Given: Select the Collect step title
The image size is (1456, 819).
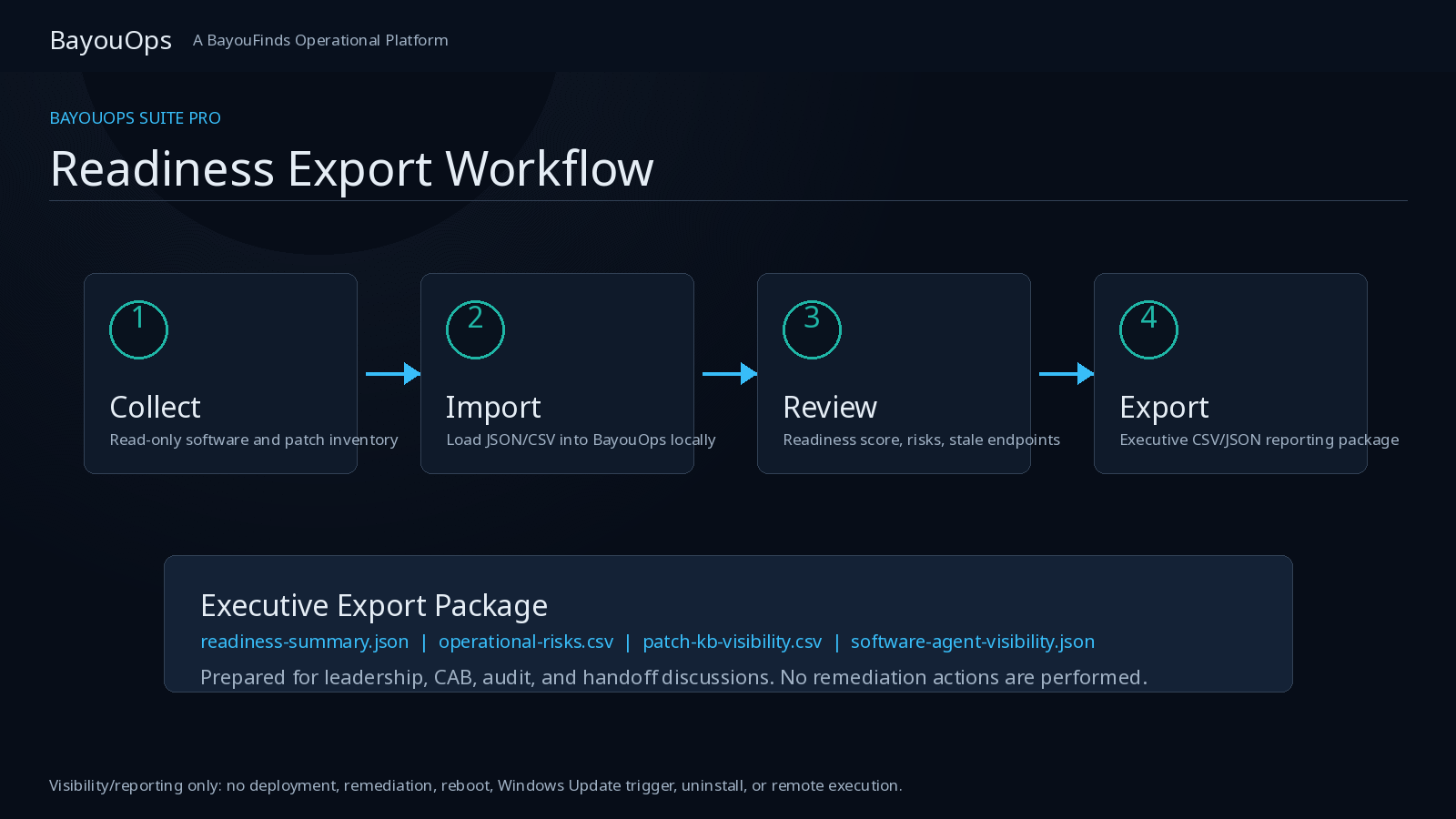Looking at the screenshot, I should [x=155, y=407].
